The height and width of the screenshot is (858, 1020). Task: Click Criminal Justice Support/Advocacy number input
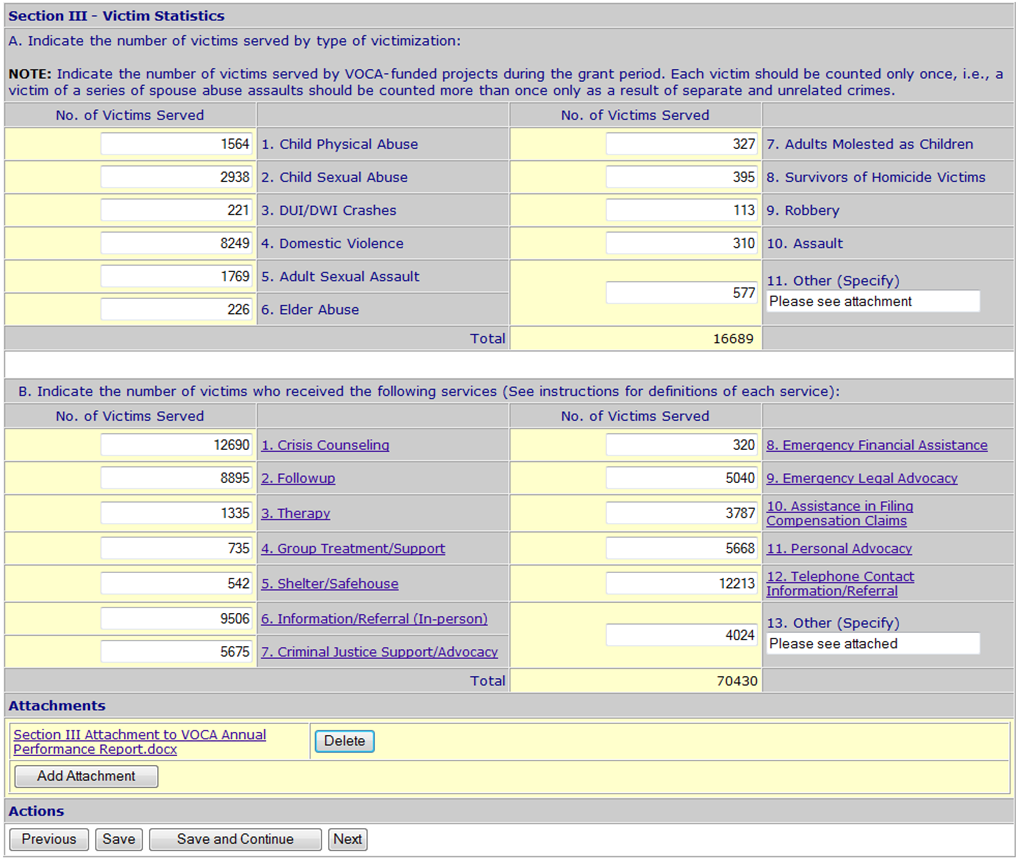176,652
